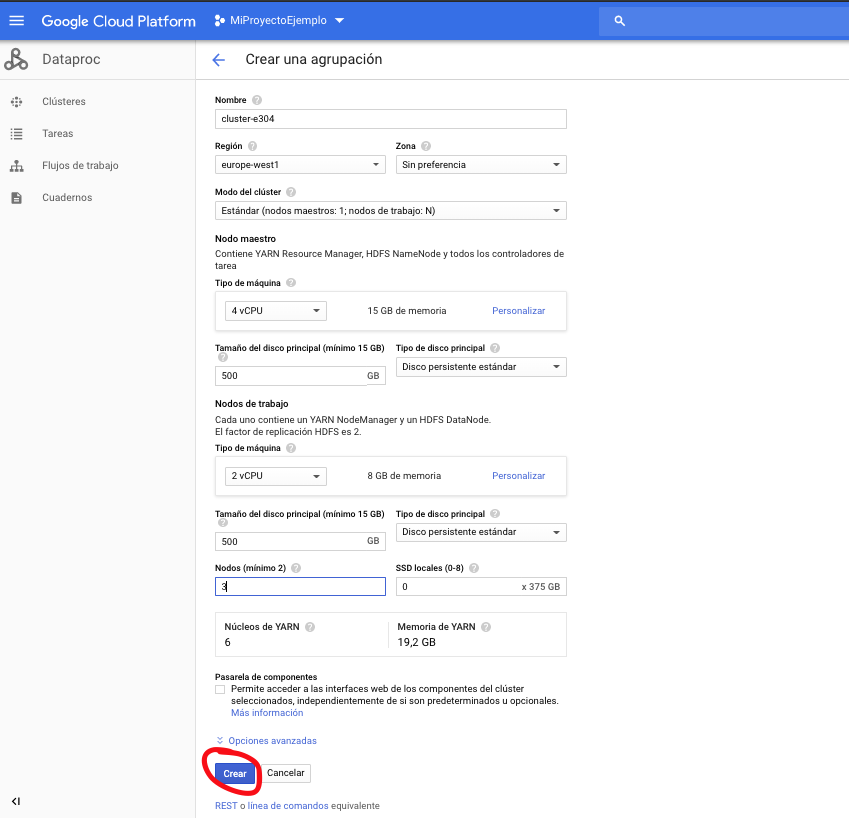Focus the master disk size field 500
The height and width of the screenshot is (818, 849).
click(300, 376)
